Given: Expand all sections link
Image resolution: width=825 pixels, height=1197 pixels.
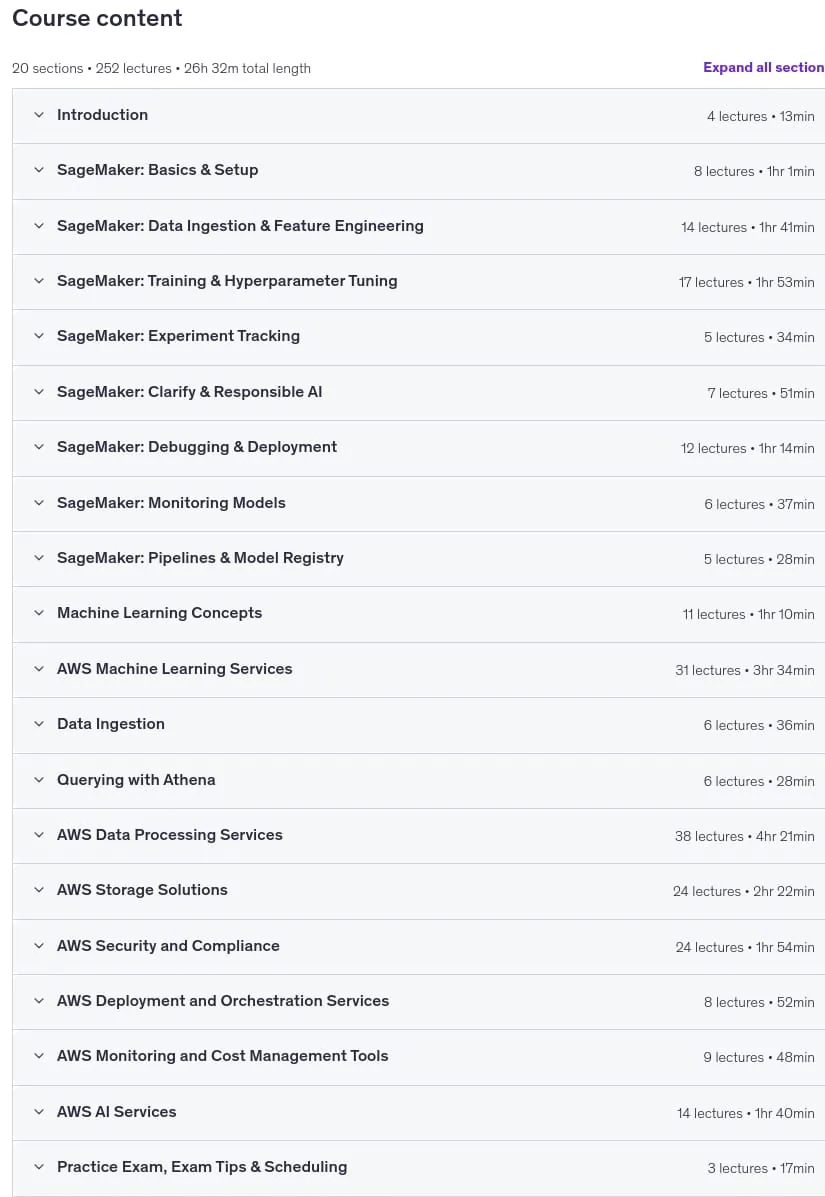Looking at the screenshot, I should point(763,67).
